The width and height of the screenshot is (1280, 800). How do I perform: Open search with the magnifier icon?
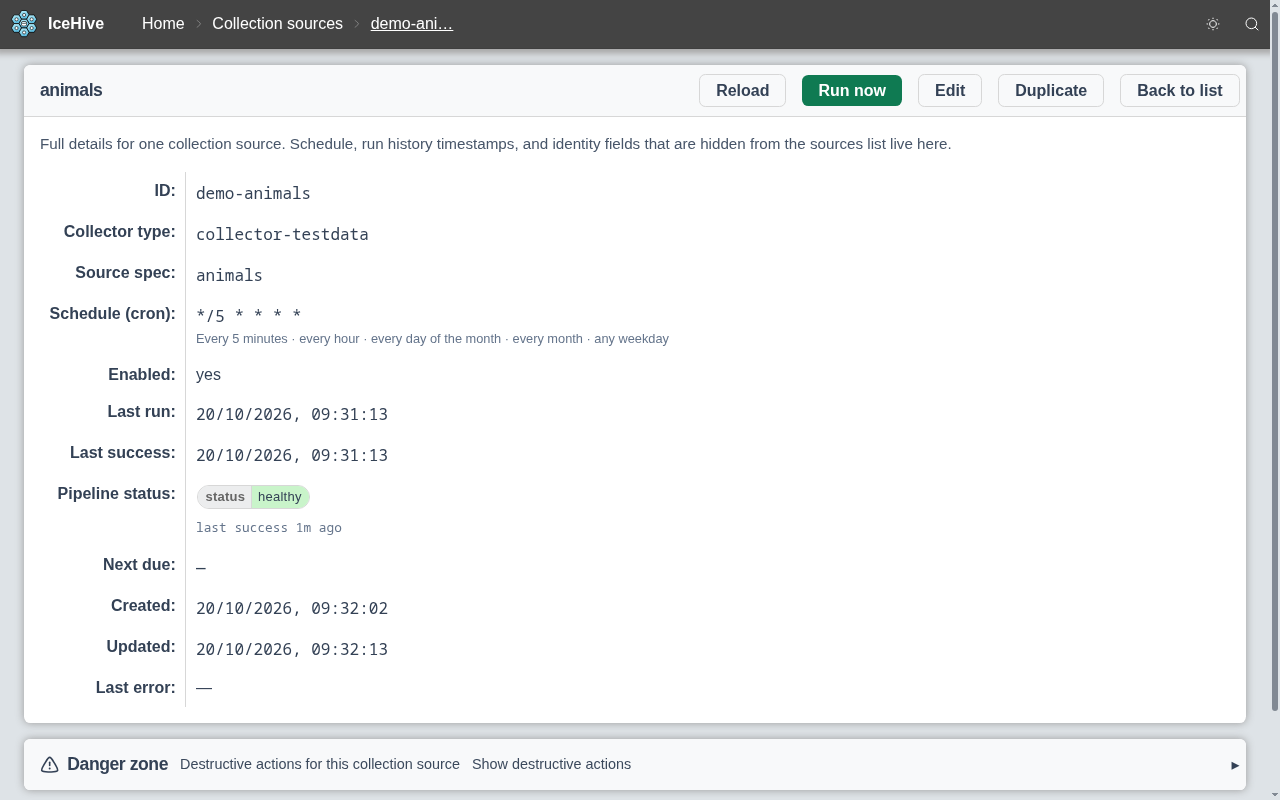pyautogui.click(x=1252, y=24)
